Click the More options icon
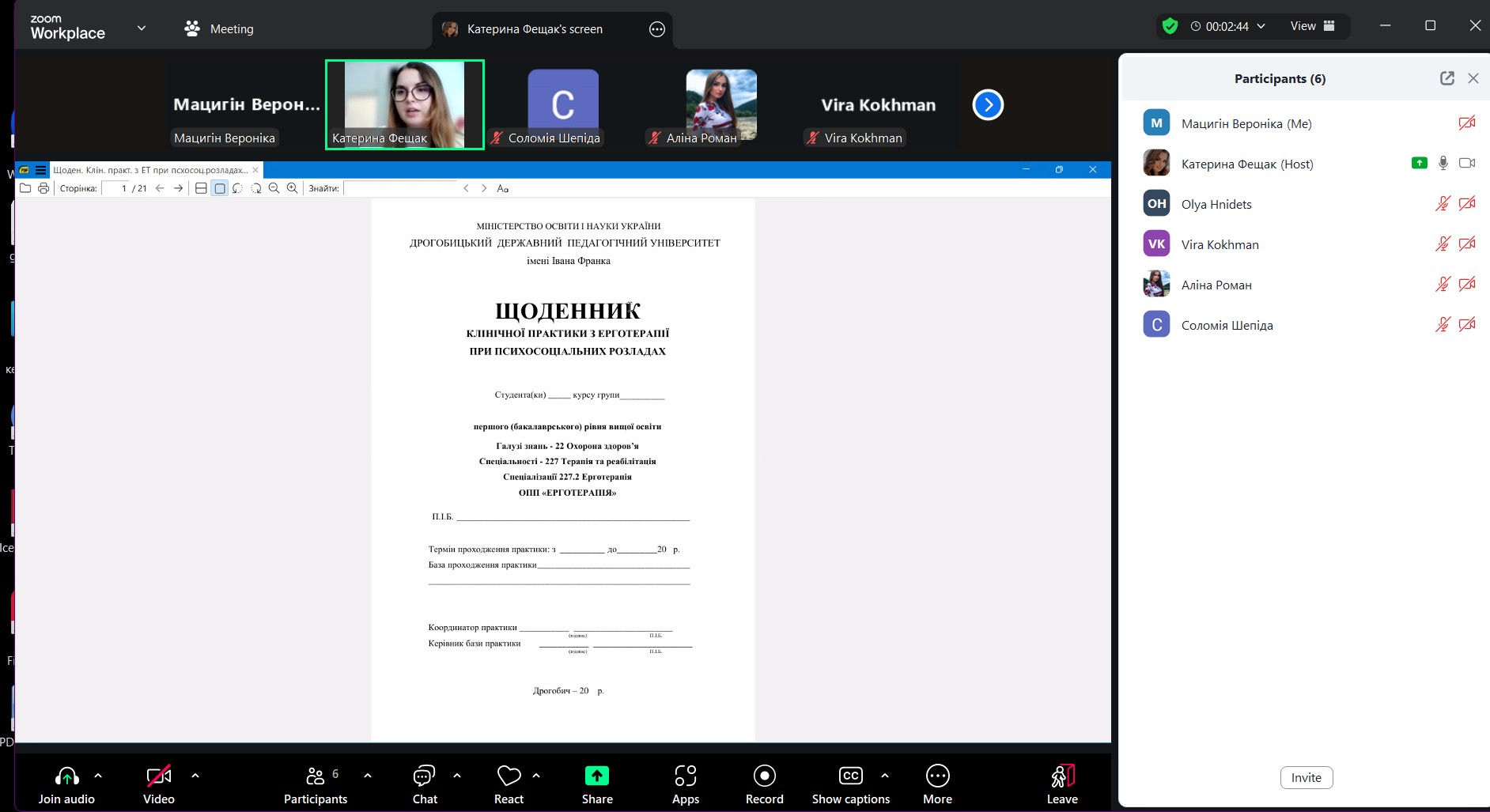The height and width of the screenshot is (812, 1490). (937, 784)
